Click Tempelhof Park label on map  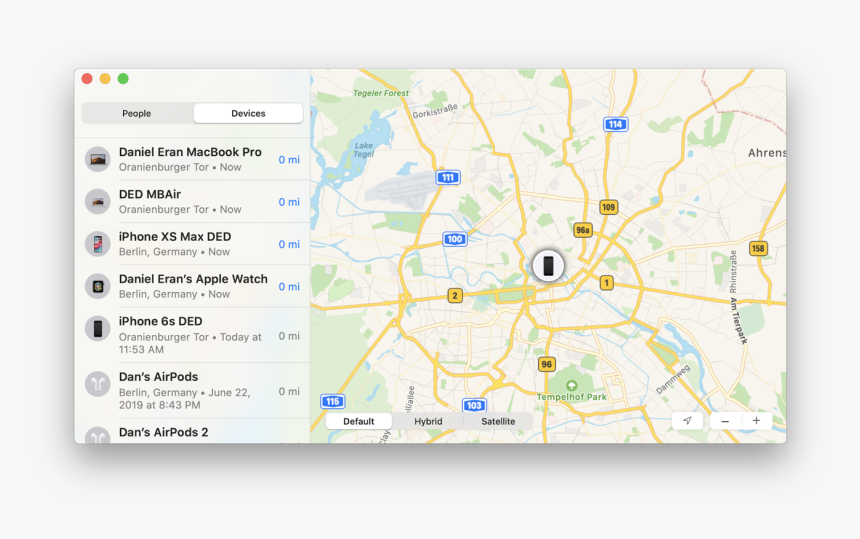[572, 396]
